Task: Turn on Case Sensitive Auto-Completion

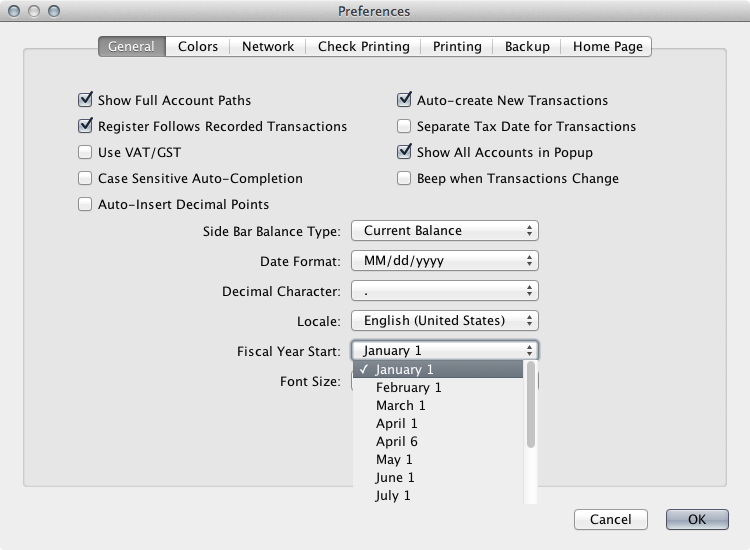Action: click(85, 179)
